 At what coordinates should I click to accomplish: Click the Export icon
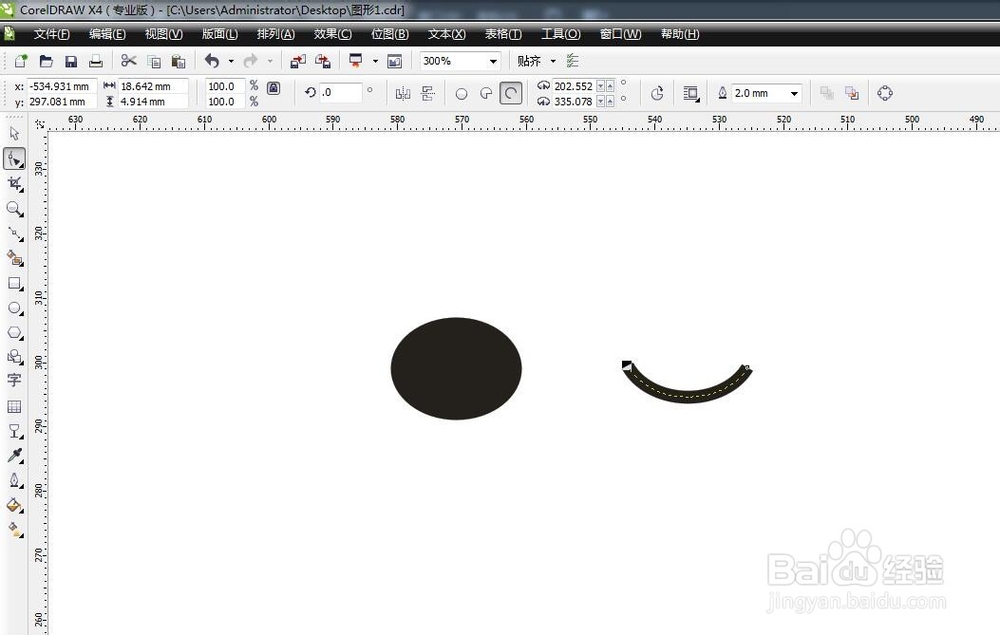pyautogui.click(x=323, y=61)
